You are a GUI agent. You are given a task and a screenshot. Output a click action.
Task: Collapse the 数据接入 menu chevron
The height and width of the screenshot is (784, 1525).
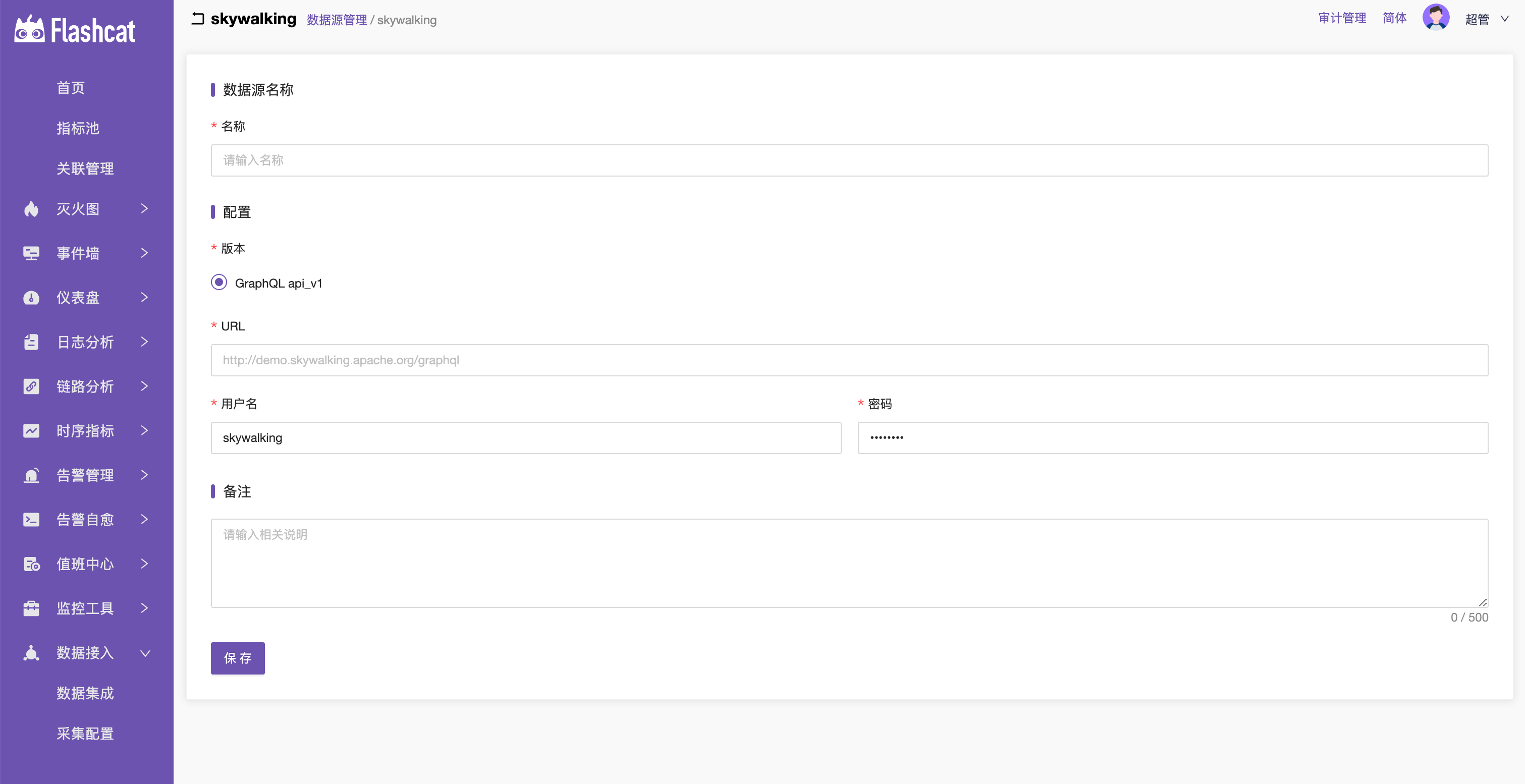(145, 653)
